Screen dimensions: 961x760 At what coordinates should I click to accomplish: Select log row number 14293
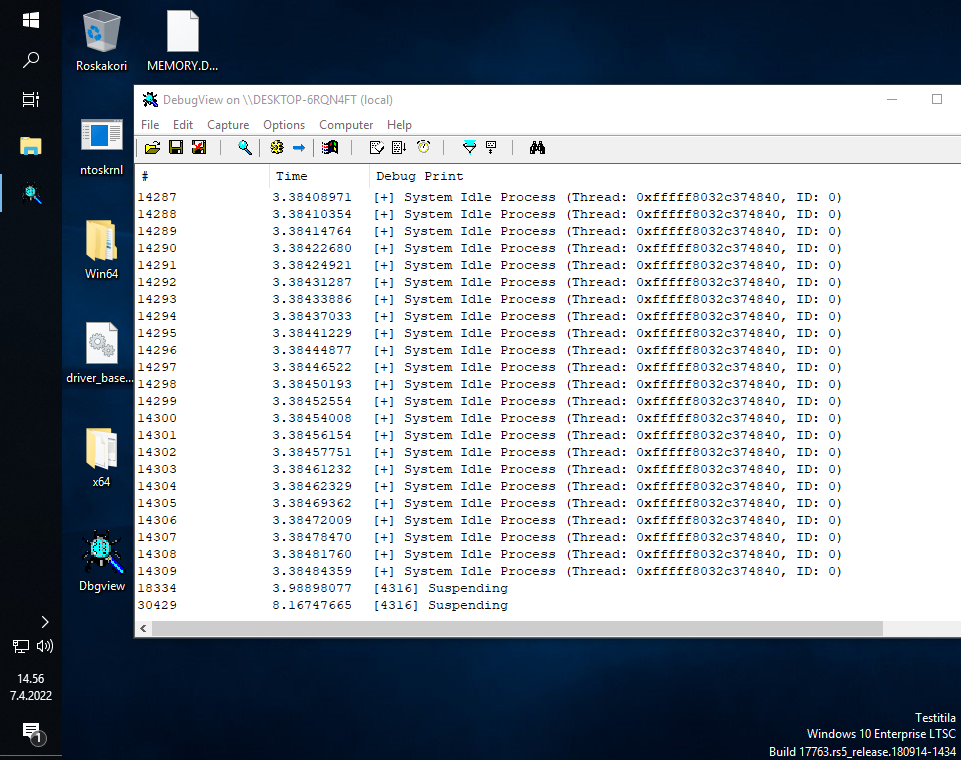[x=157, y=299]
